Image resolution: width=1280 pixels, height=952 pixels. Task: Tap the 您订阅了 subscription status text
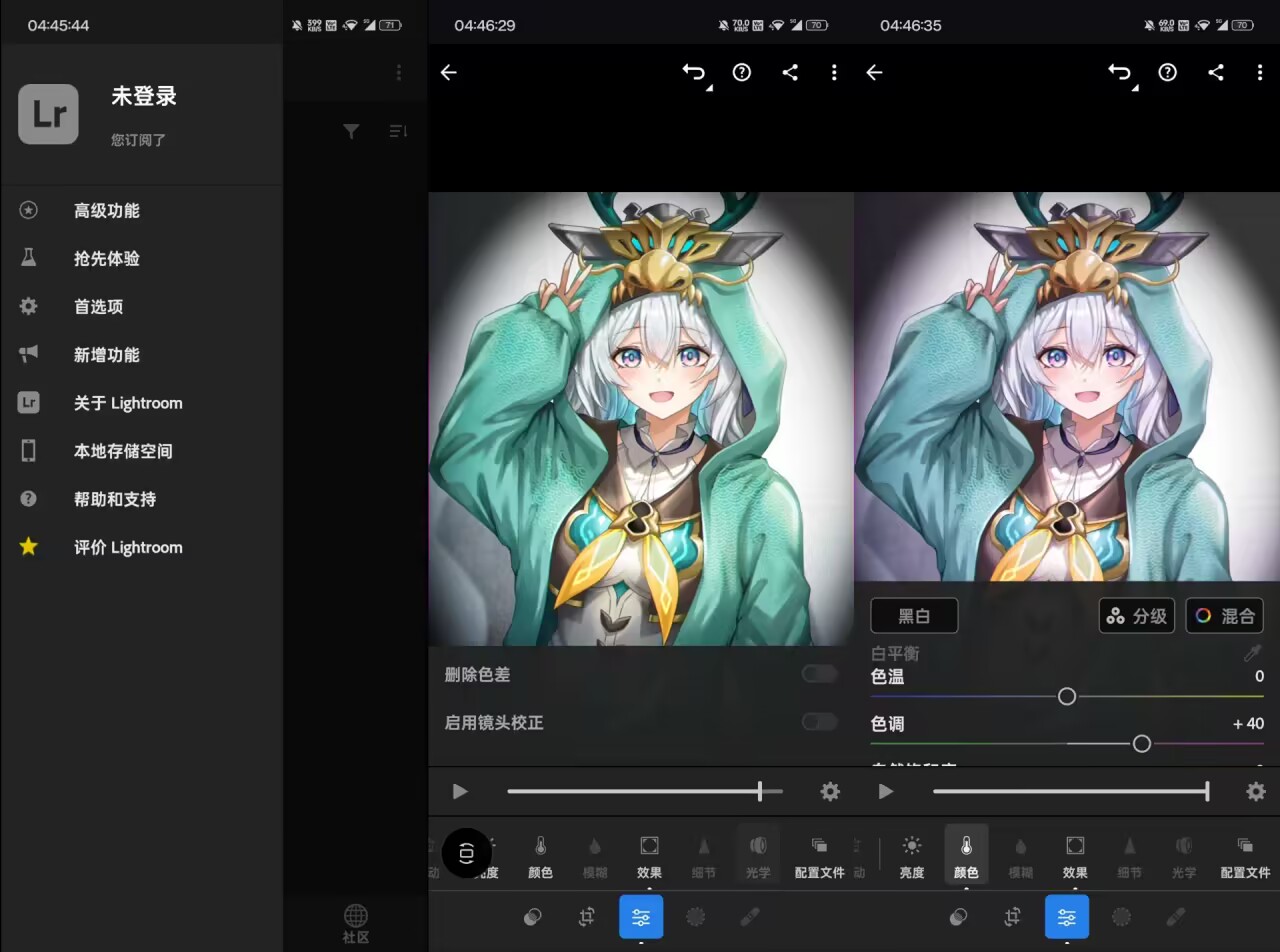coord(138,140)
